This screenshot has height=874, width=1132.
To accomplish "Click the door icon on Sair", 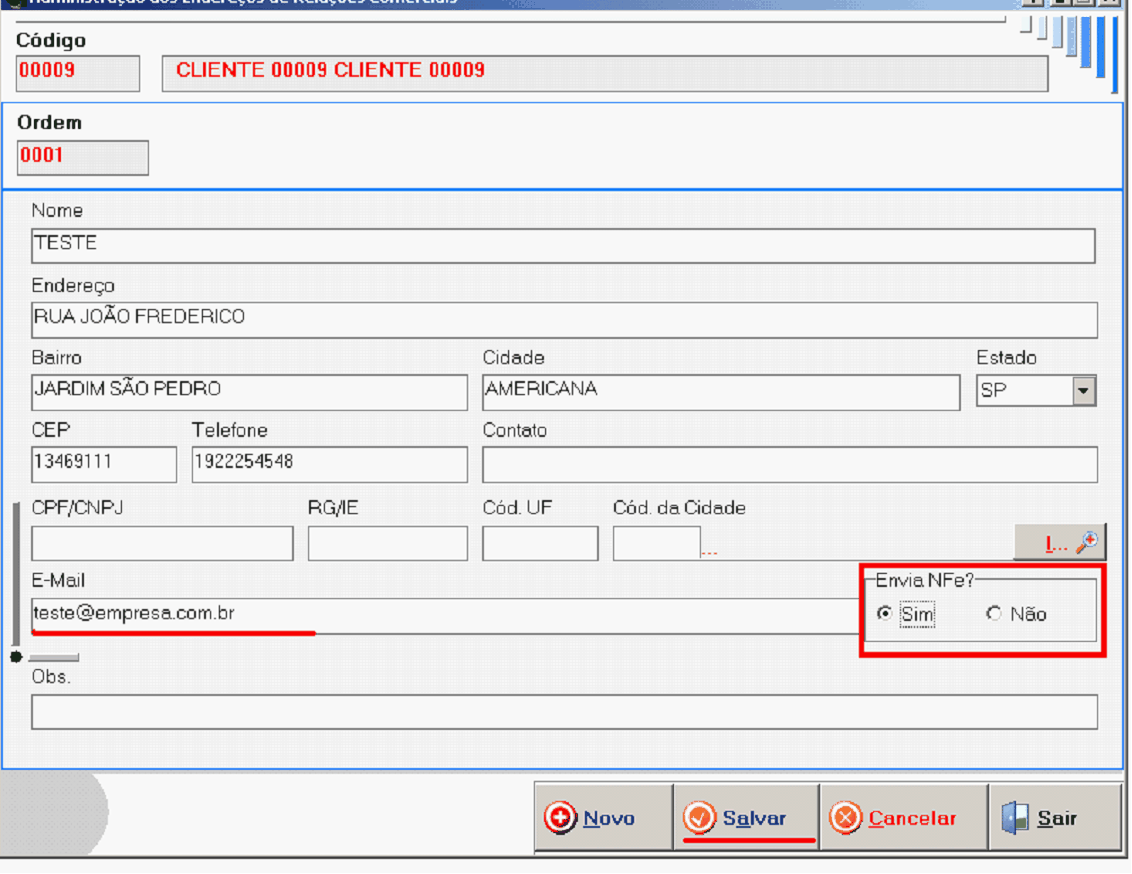I will coord(1014,818).
